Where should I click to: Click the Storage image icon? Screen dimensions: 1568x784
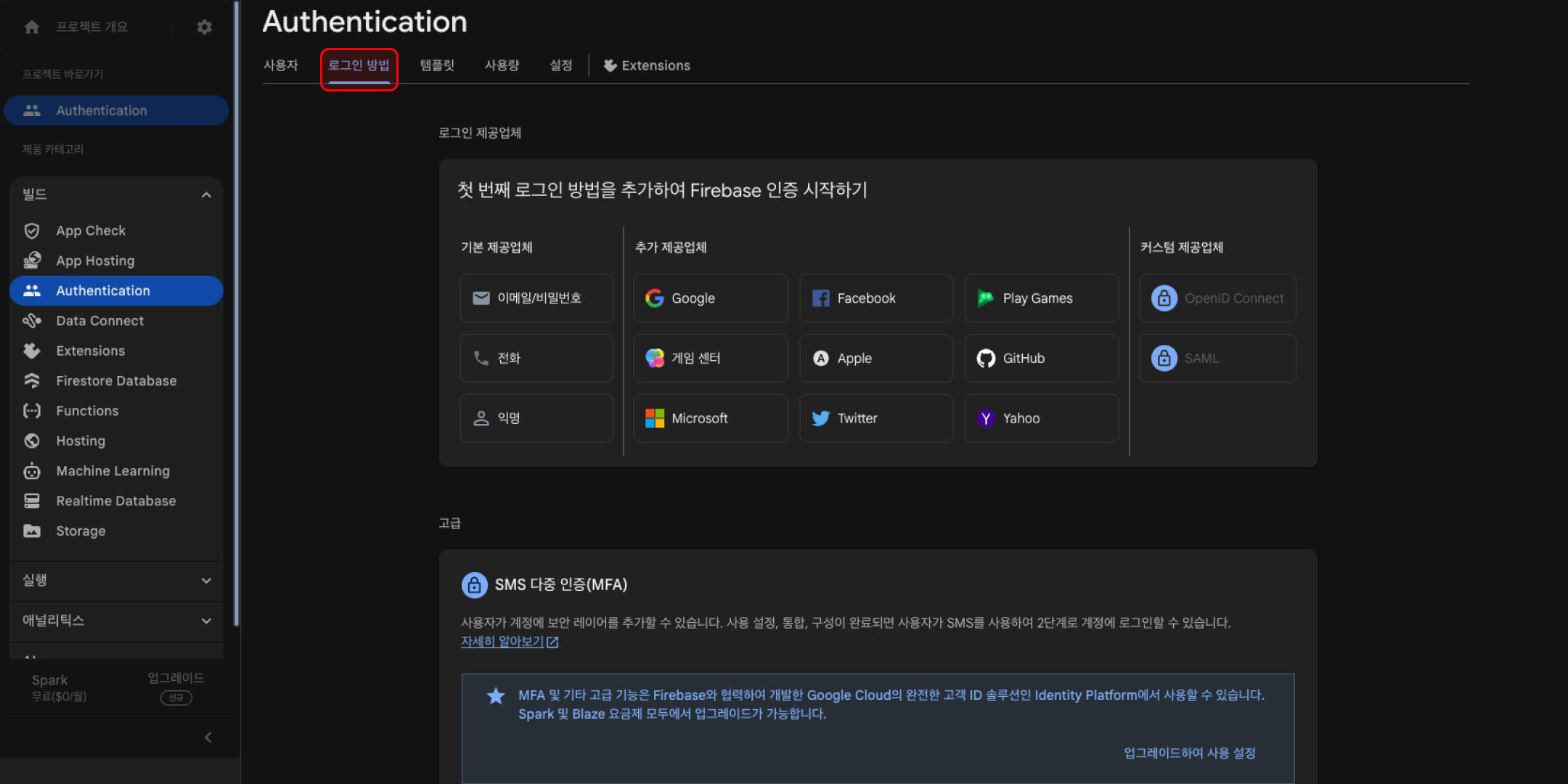[32, 531]
